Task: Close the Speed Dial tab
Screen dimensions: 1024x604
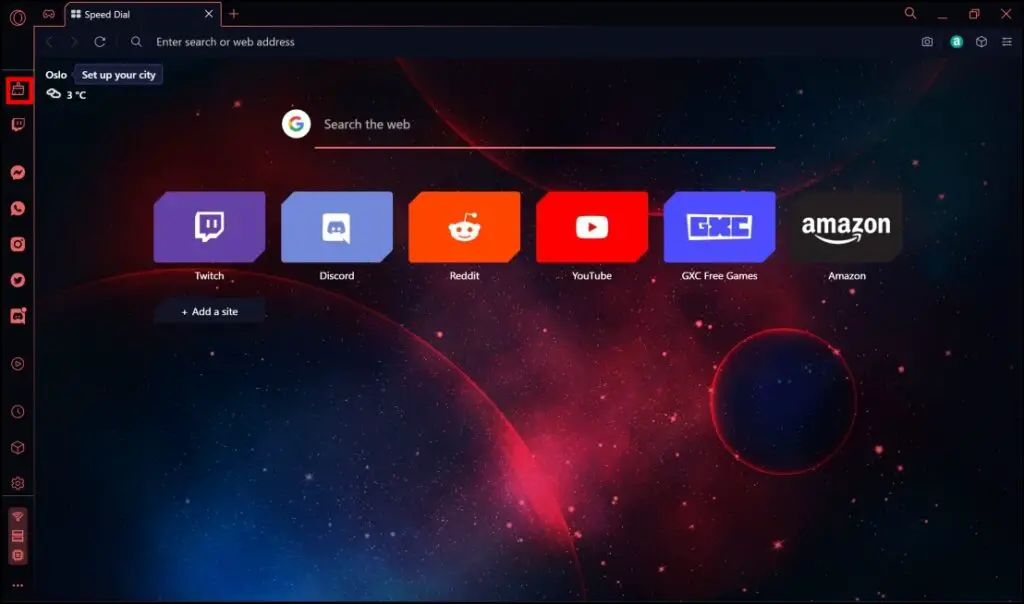Action: (209, 14)
